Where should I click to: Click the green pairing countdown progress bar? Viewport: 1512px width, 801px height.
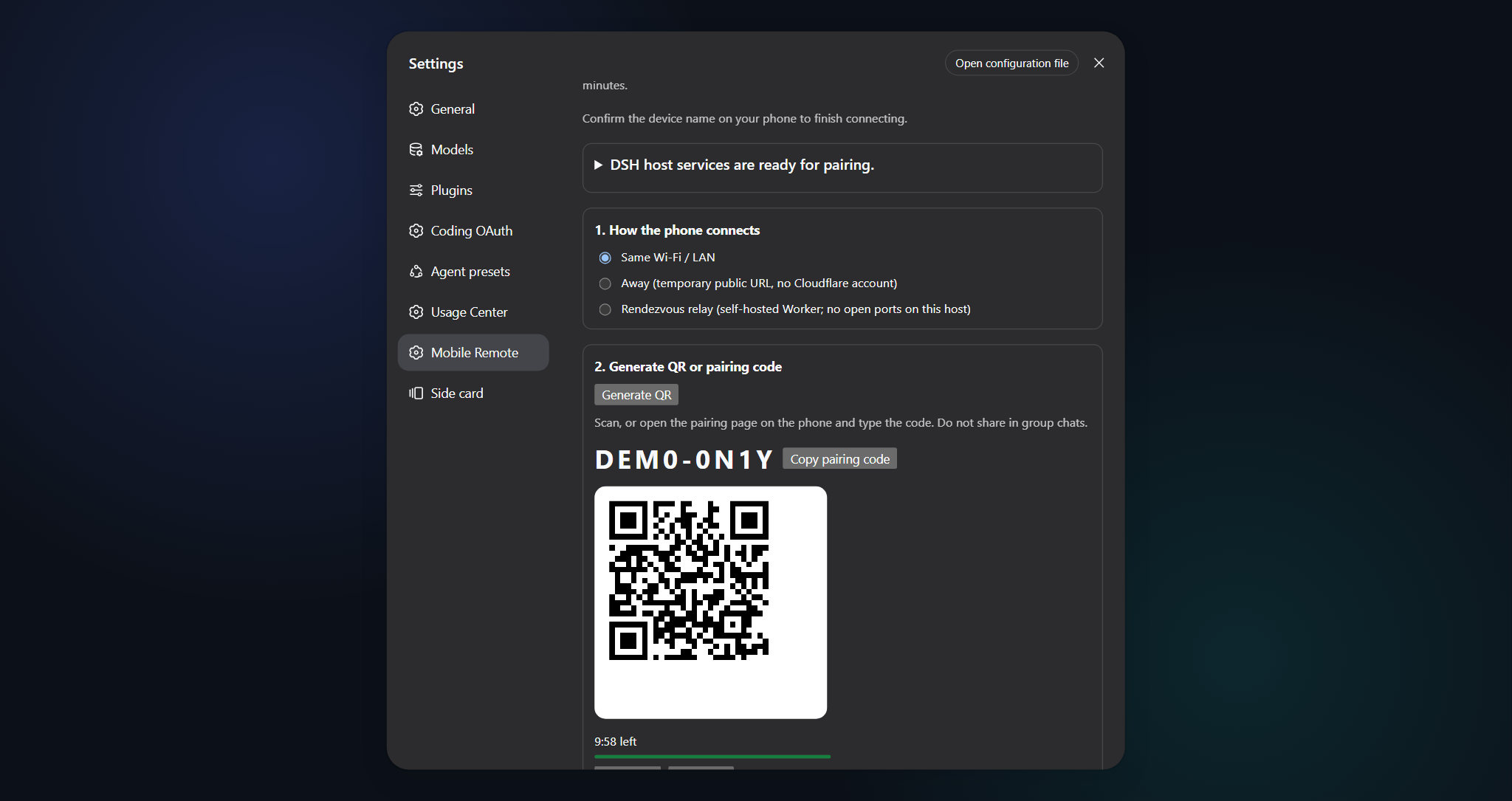click(712, 757)
